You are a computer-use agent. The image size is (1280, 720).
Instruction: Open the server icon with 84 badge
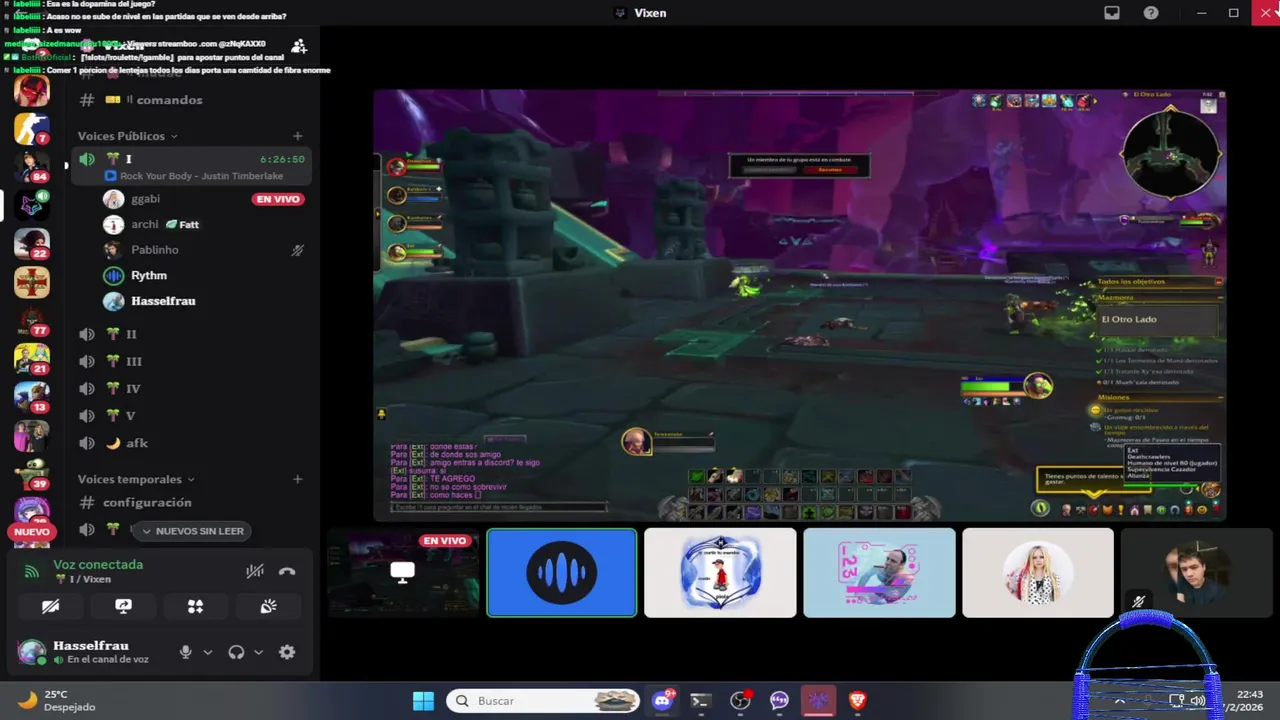[x=32, y=167]
